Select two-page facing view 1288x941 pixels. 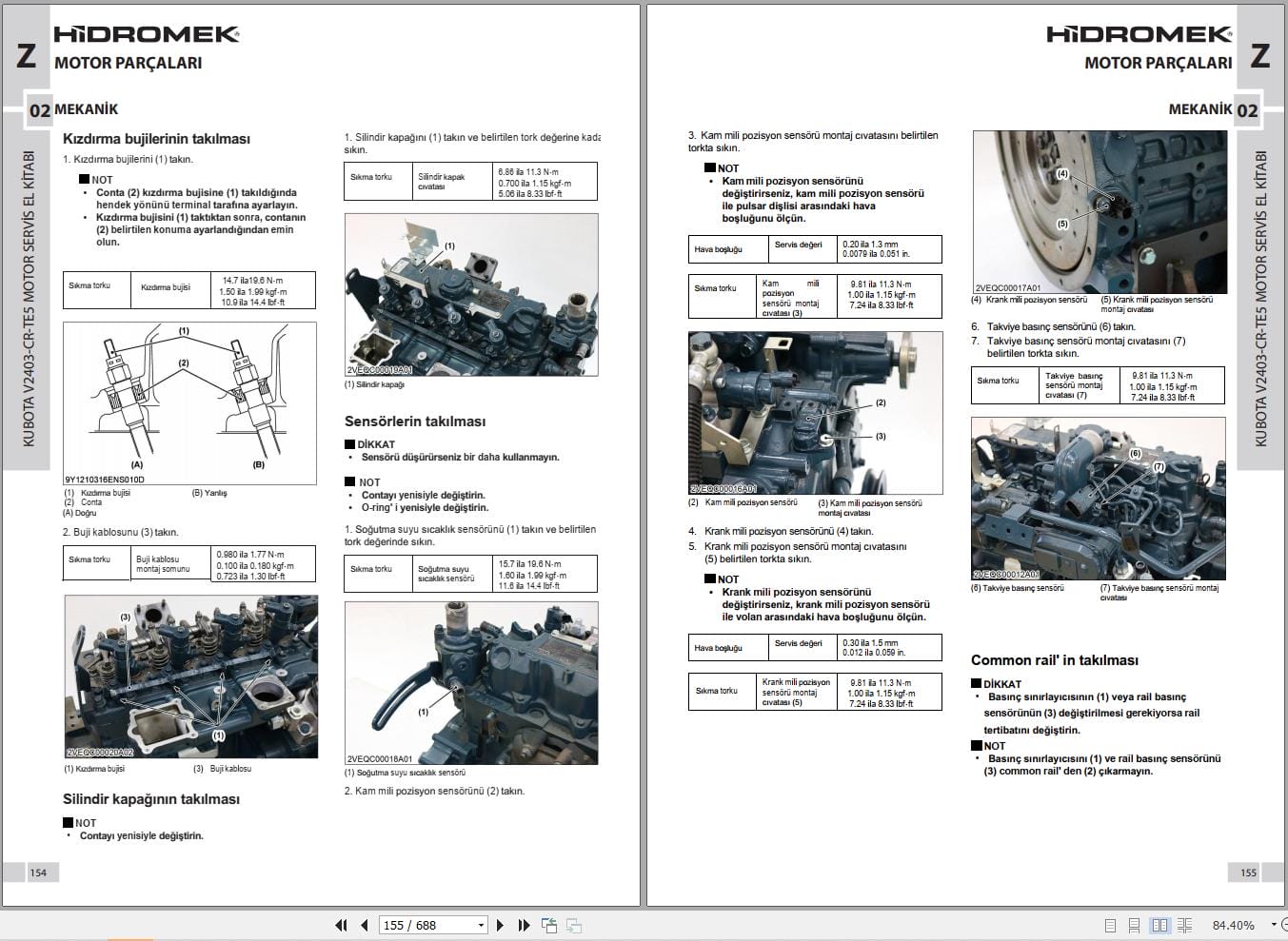tap(1159, 925)
